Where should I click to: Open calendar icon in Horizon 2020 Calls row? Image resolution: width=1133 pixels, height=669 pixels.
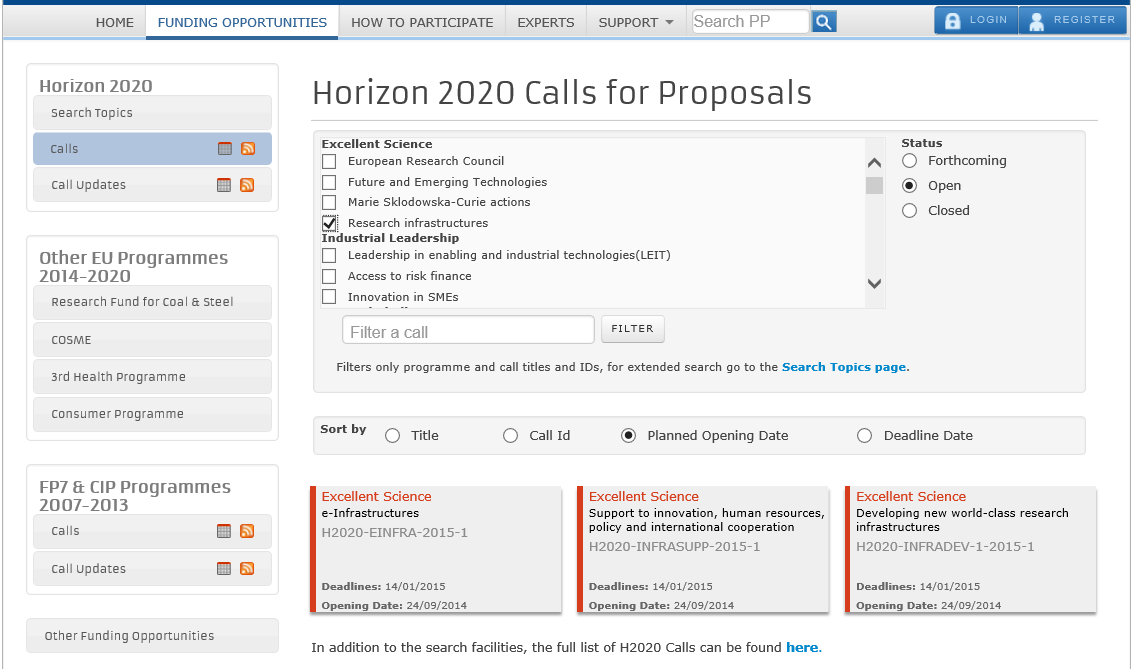point(225,149)
